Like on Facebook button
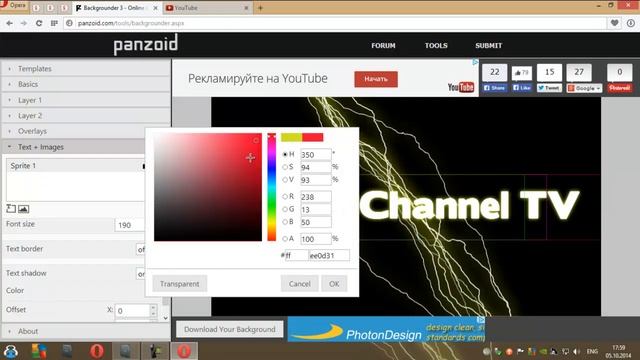The height and width of the screenshot is (360, 640). coord(522,88)
